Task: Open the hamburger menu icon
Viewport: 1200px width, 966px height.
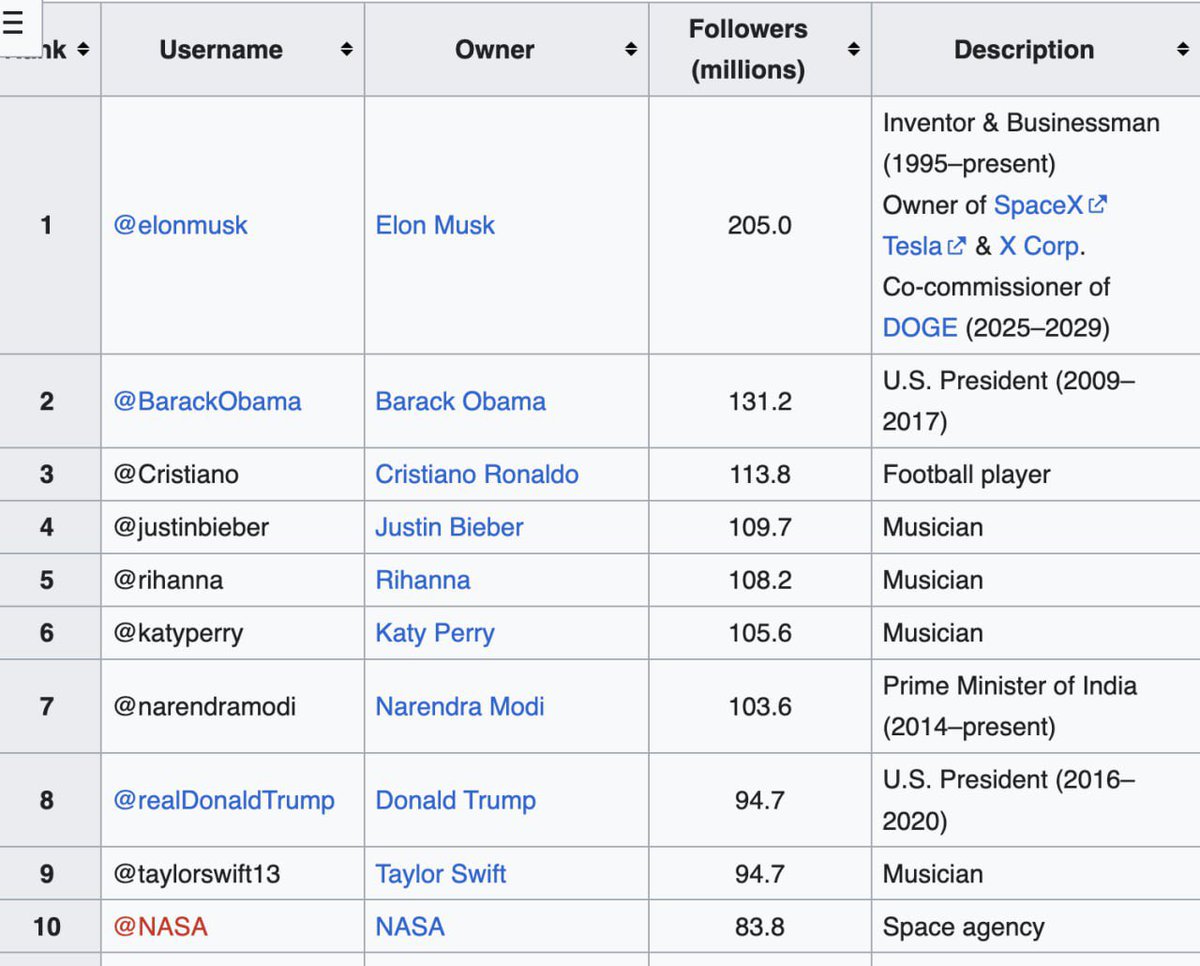Action: tap(12, 24)
